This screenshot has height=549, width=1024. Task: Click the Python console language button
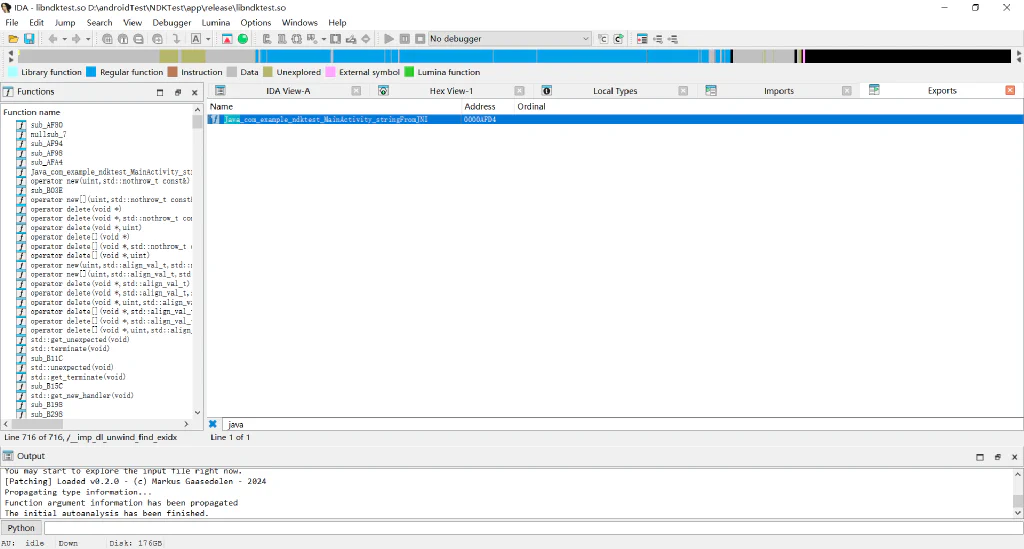(x=21, y=528)
